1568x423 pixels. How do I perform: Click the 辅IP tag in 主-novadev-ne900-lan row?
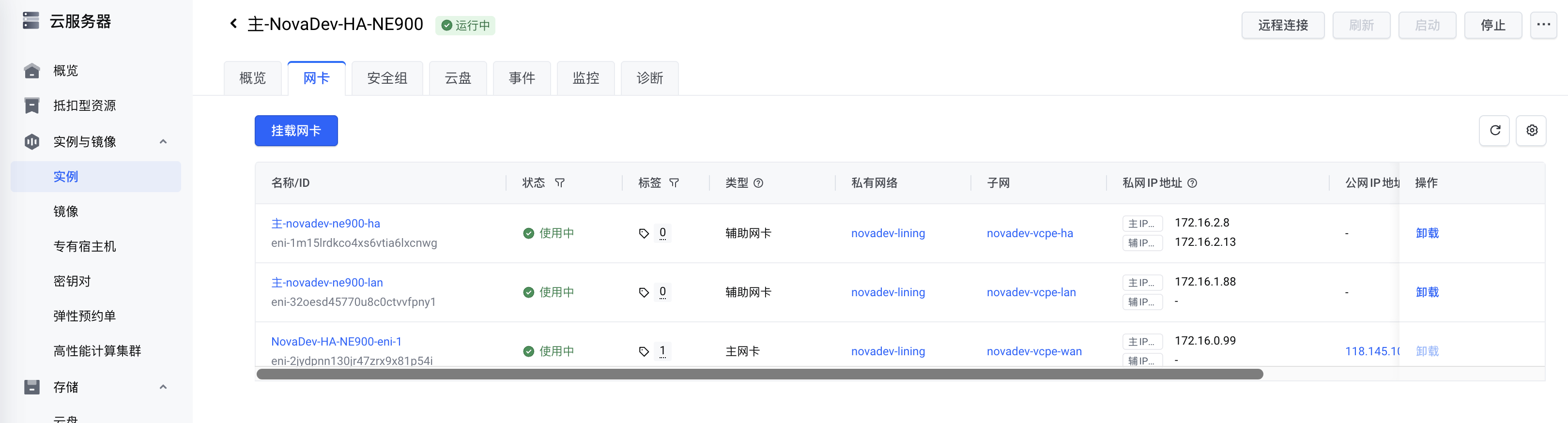pyautogui.click(x=1142, y=302)
